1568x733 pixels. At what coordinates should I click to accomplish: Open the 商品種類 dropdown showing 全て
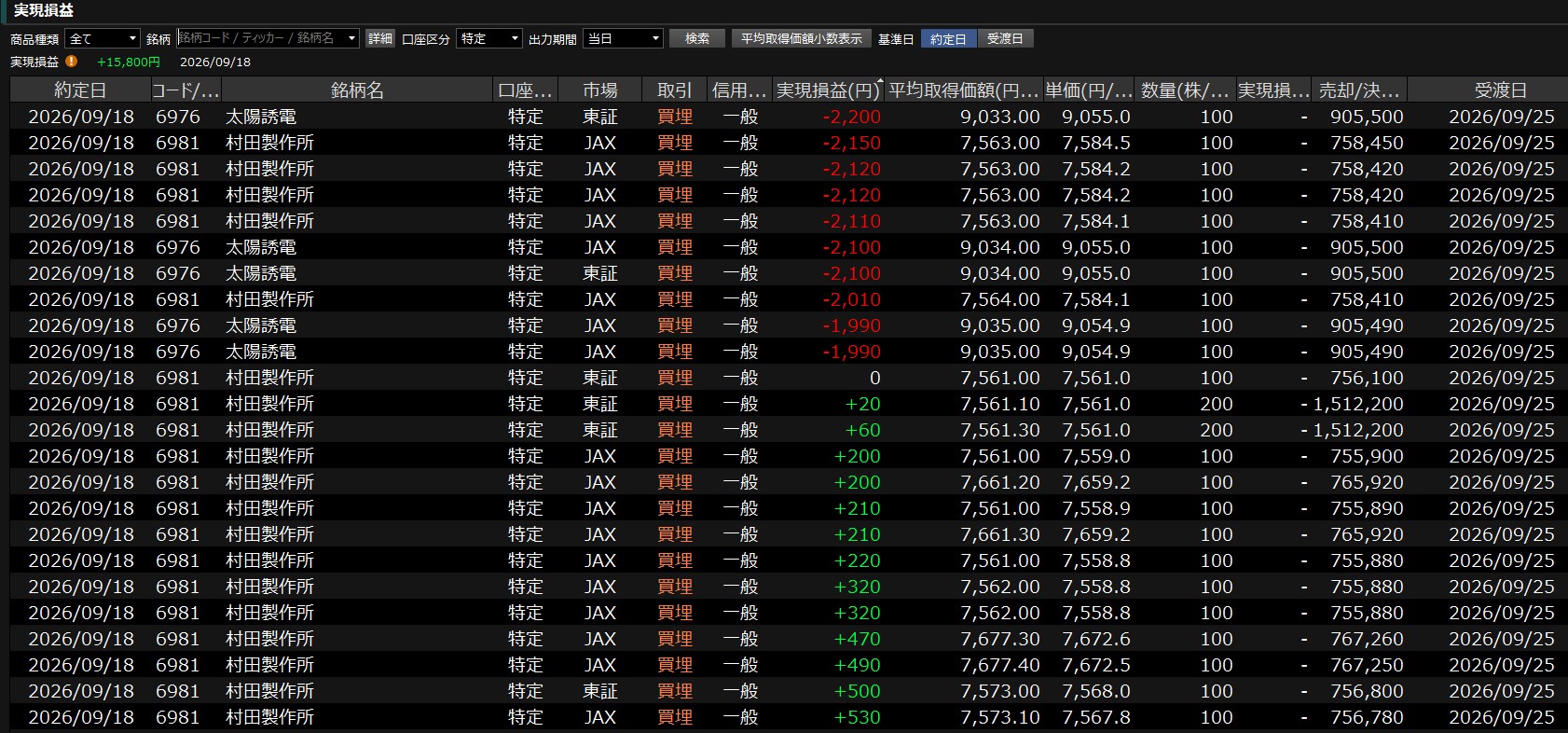pos(103,38)
